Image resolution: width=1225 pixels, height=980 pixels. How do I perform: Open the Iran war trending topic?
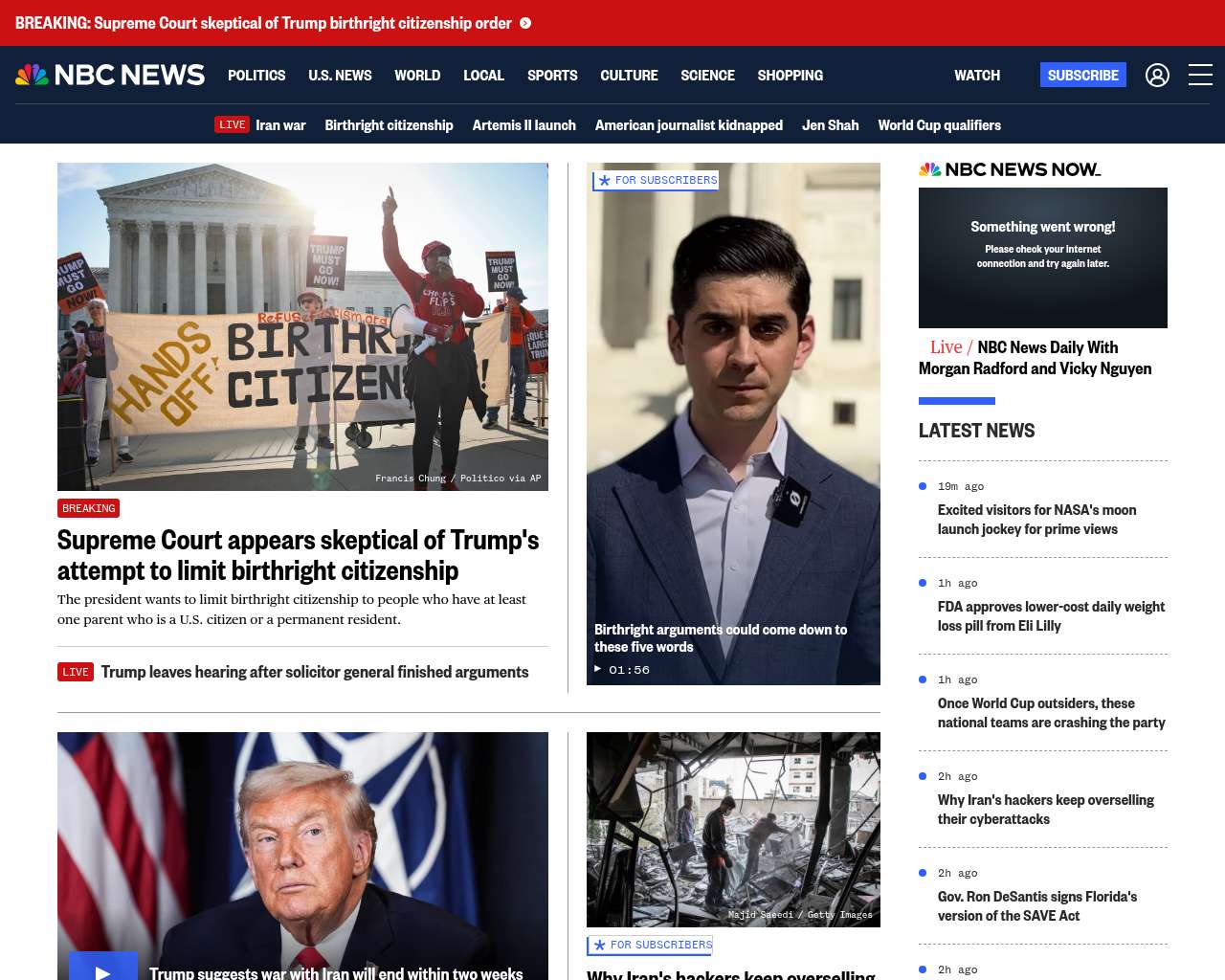[280, 124]
